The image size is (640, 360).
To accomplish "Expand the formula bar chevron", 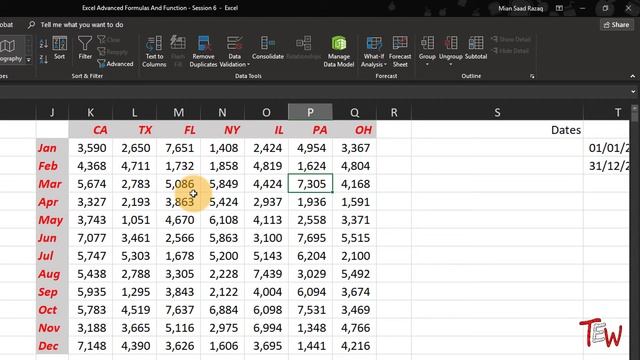I will (x=633, y=92).
